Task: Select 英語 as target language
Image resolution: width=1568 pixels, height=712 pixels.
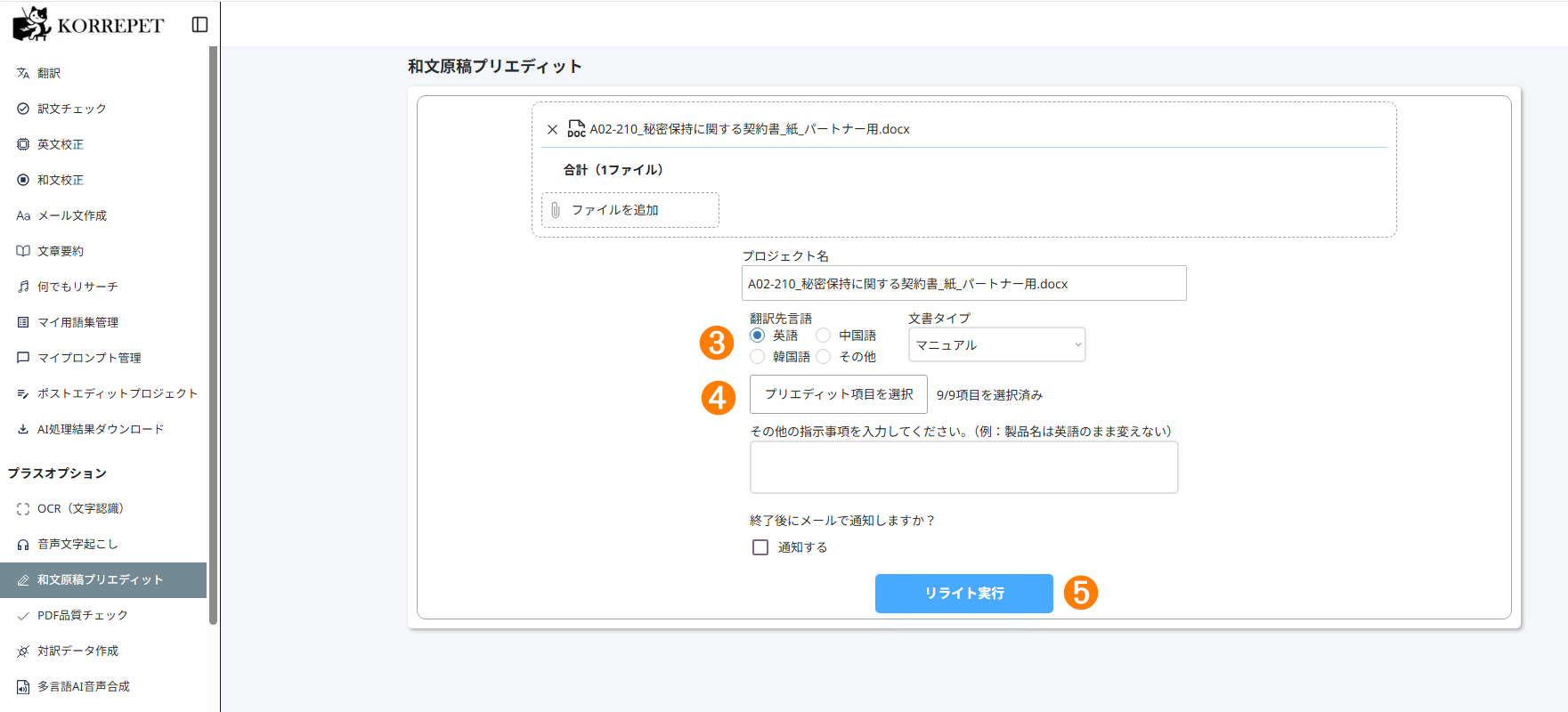Action: click(x=758, y=336)
